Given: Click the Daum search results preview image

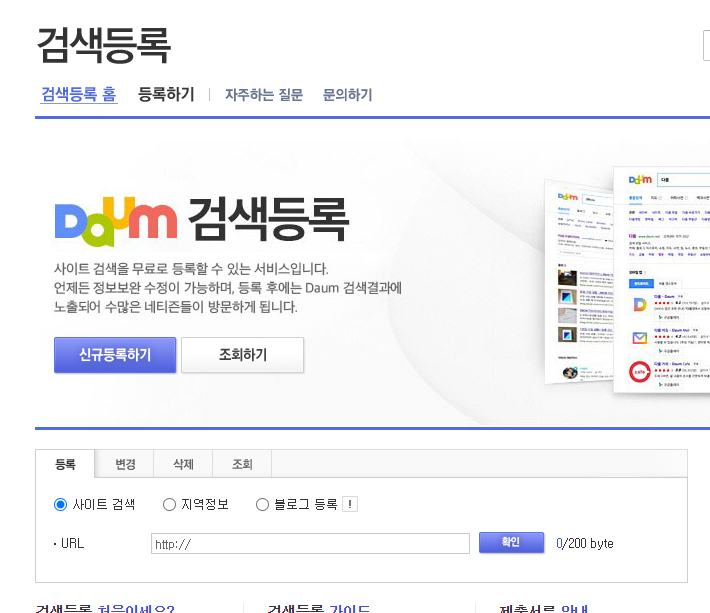Looking at the screenshot, I should (627, 281).
